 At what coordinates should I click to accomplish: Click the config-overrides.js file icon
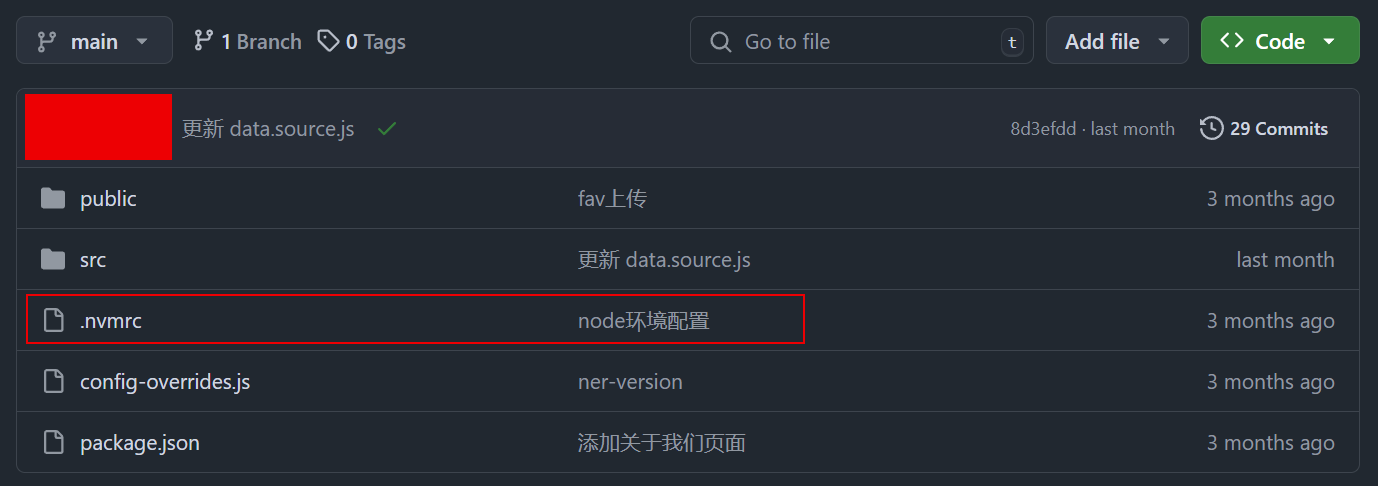pos(53,382)
